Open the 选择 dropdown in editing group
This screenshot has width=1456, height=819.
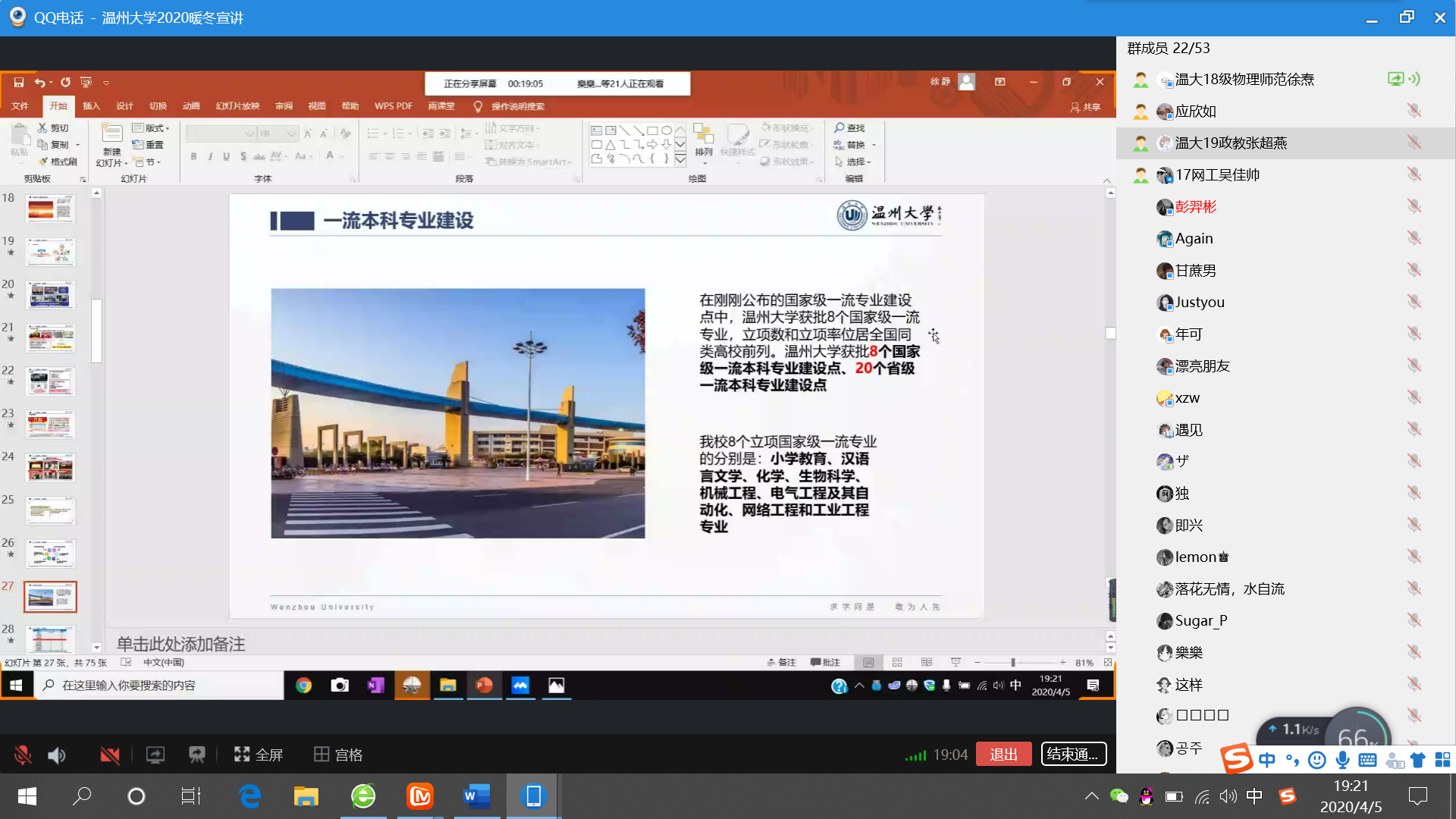click(x=857, y=162)
